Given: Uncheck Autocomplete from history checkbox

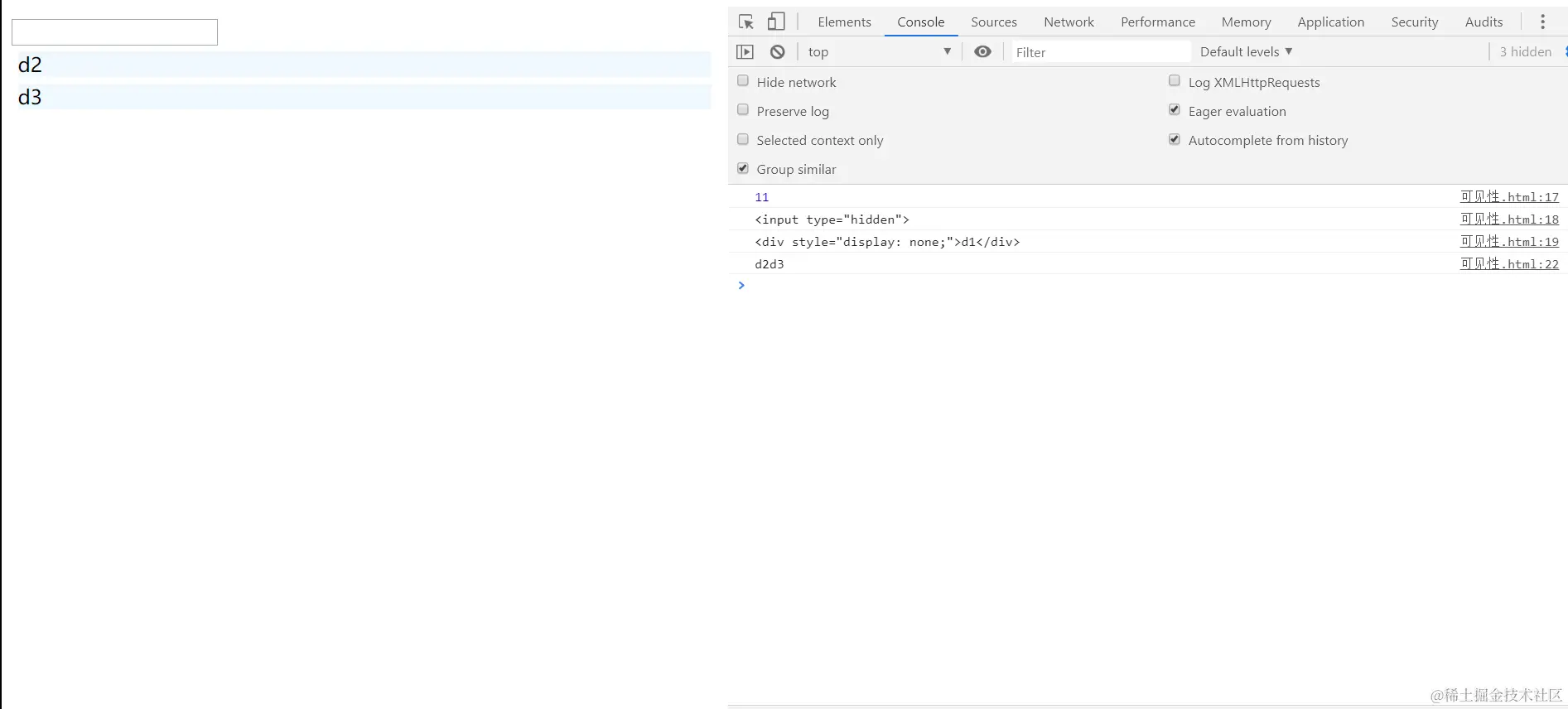Looking at the screenshot, I should (1175, 139).
